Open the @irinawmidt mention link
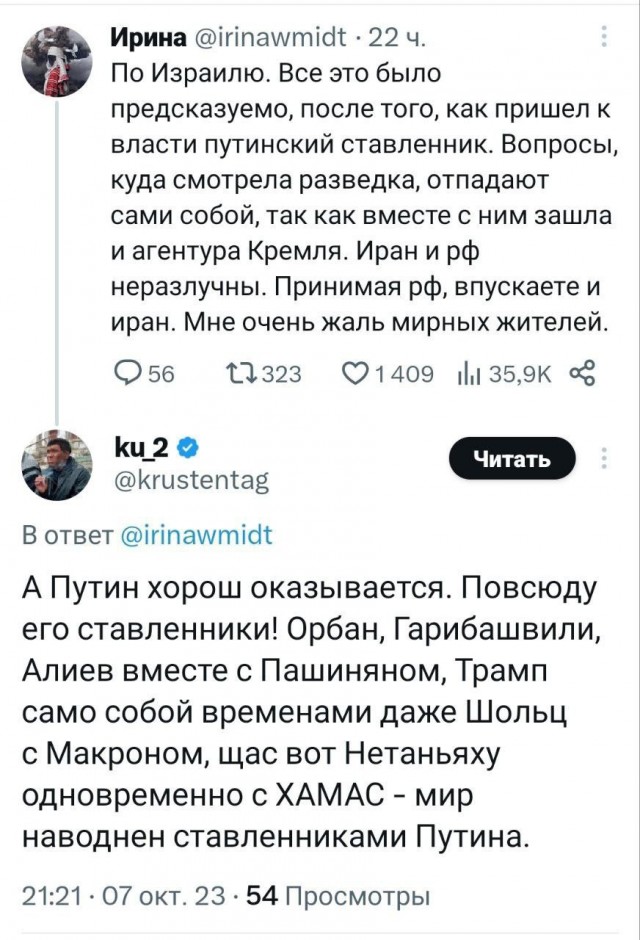Screen dimensions: 640x940 point(199,536)
